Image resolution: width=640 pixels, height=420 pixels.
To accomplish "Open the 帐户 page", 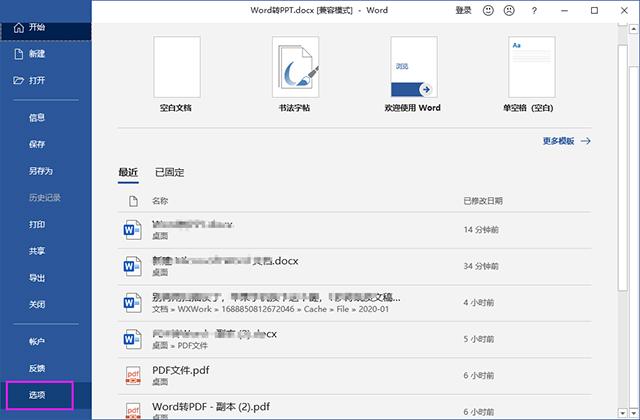I will coord(37,342).
